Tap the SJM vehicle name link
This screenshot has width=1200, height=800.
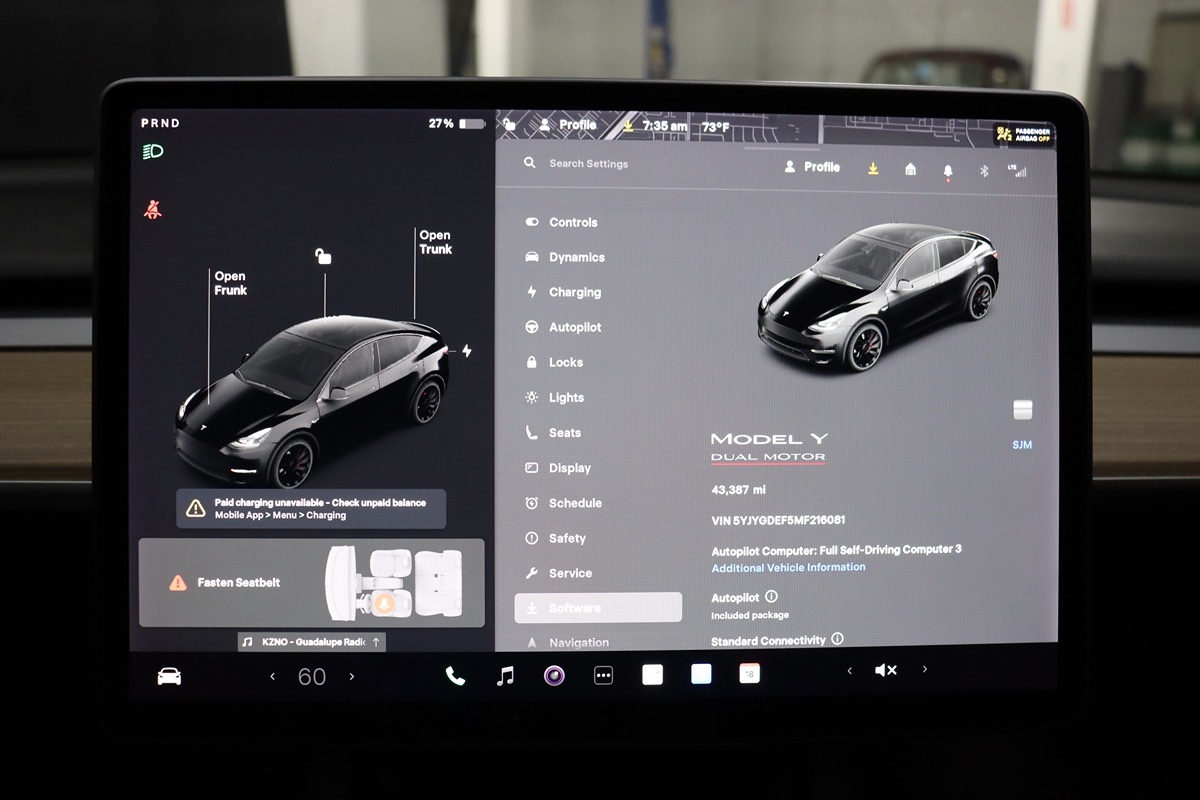[1022, 444]
